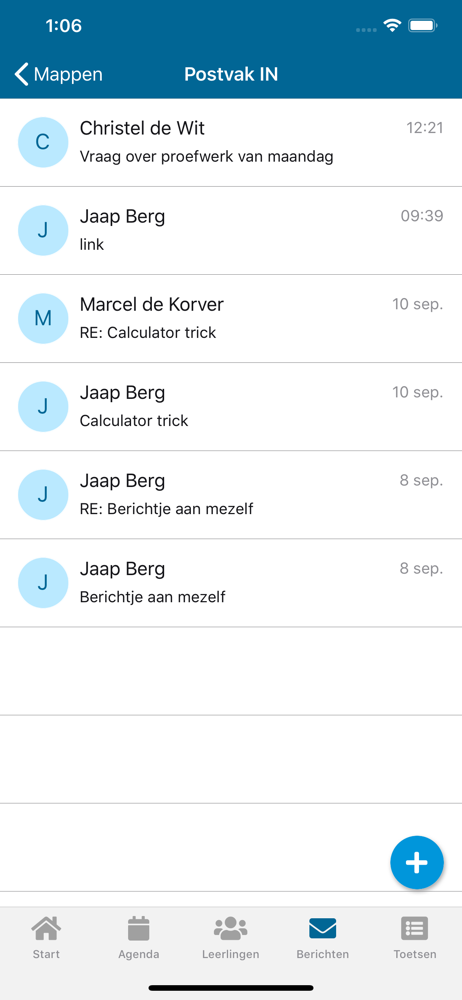Open the Toetsen list tab
Screen dimensions: 462x1000
pyautogui.click(x=415, y=938)
